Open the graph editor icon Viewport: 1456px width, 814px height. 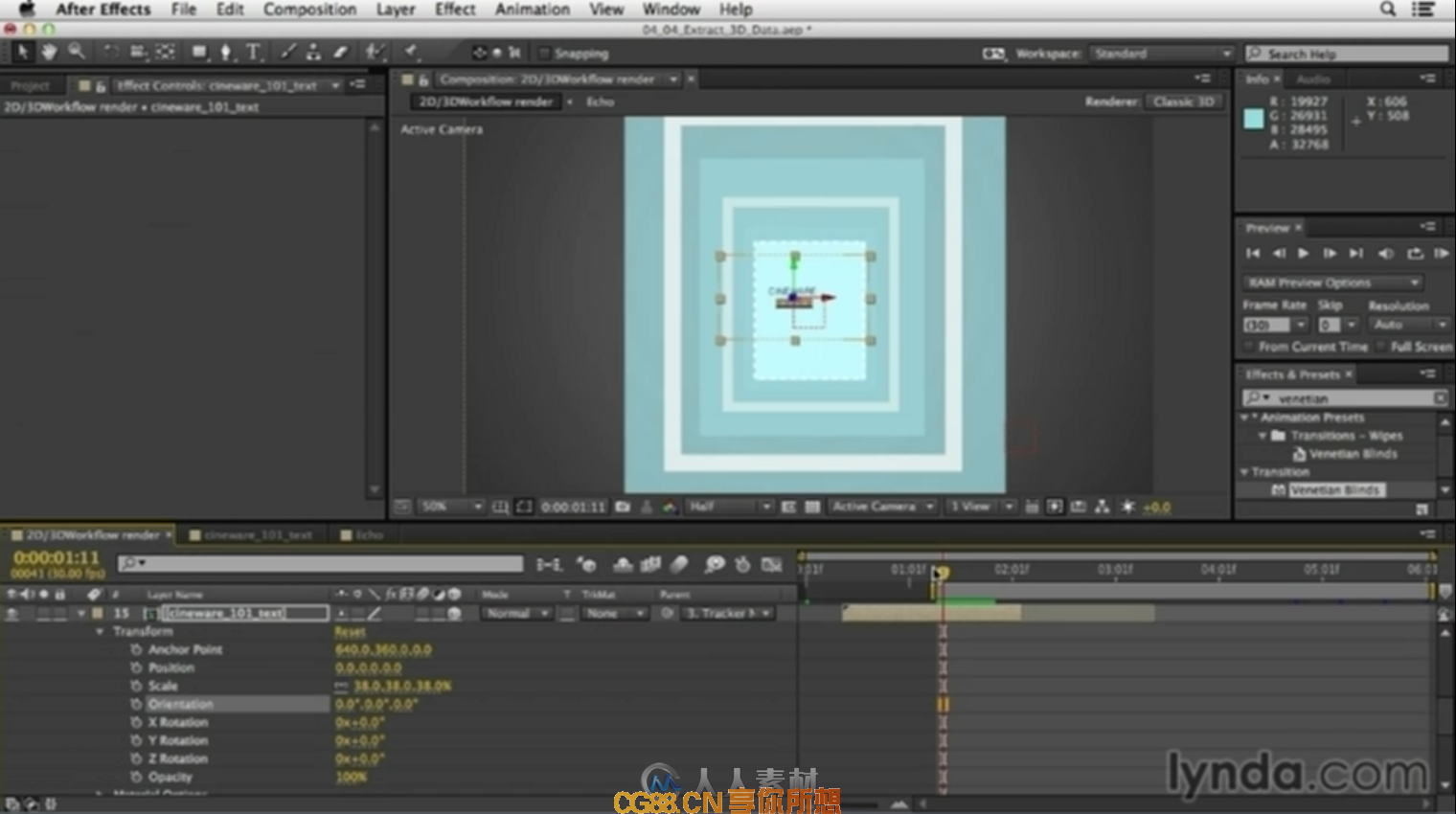click(x=772, y=565)
